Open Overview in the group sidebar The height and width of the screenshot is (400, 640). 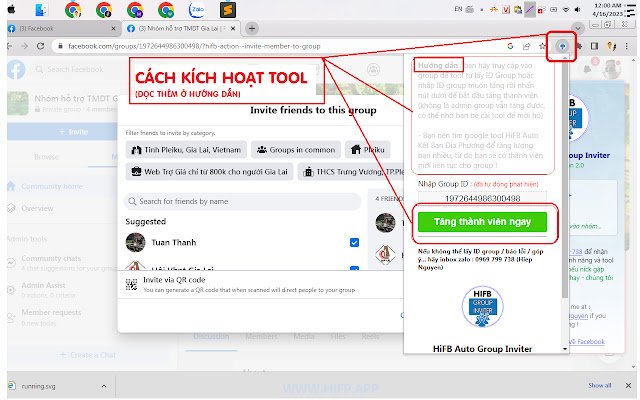pos(38,208)
